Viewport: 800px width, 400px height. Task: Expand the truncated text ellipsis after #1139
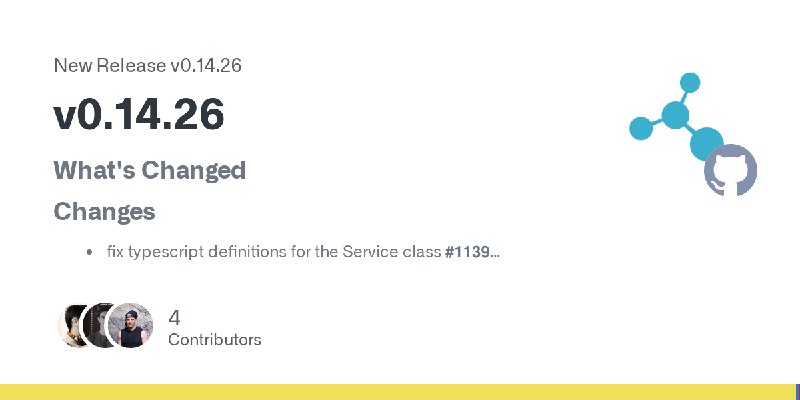495,253
